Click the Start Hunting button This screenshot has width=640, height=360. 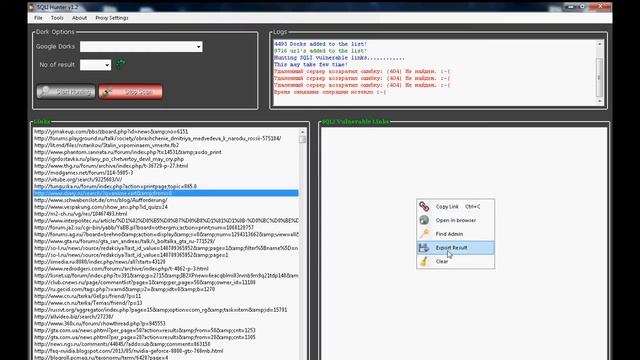point(66,92)
